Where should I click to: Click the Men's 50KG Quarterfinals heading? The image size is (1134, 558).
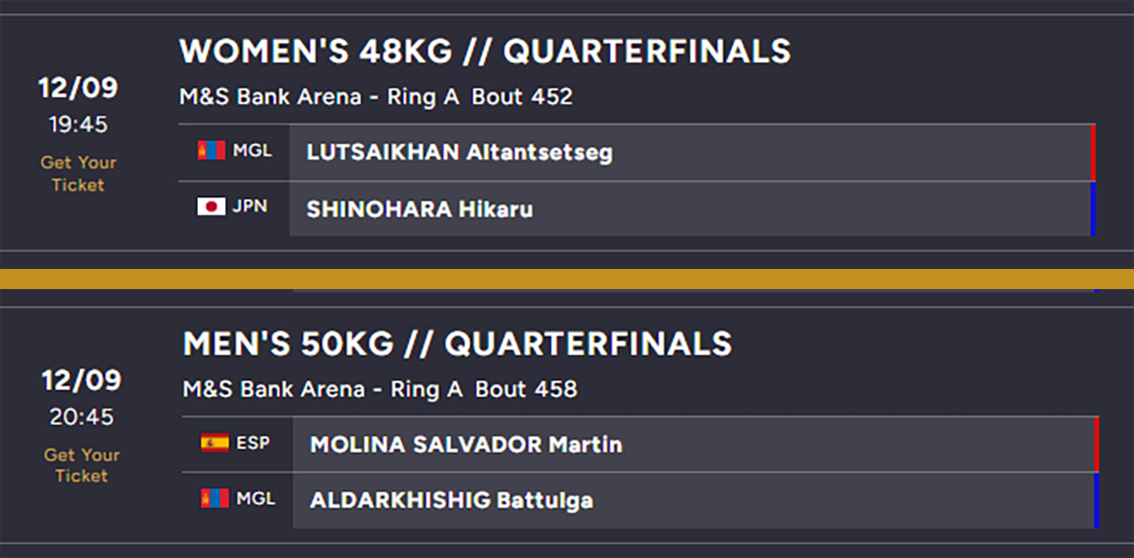pos(457,344)
